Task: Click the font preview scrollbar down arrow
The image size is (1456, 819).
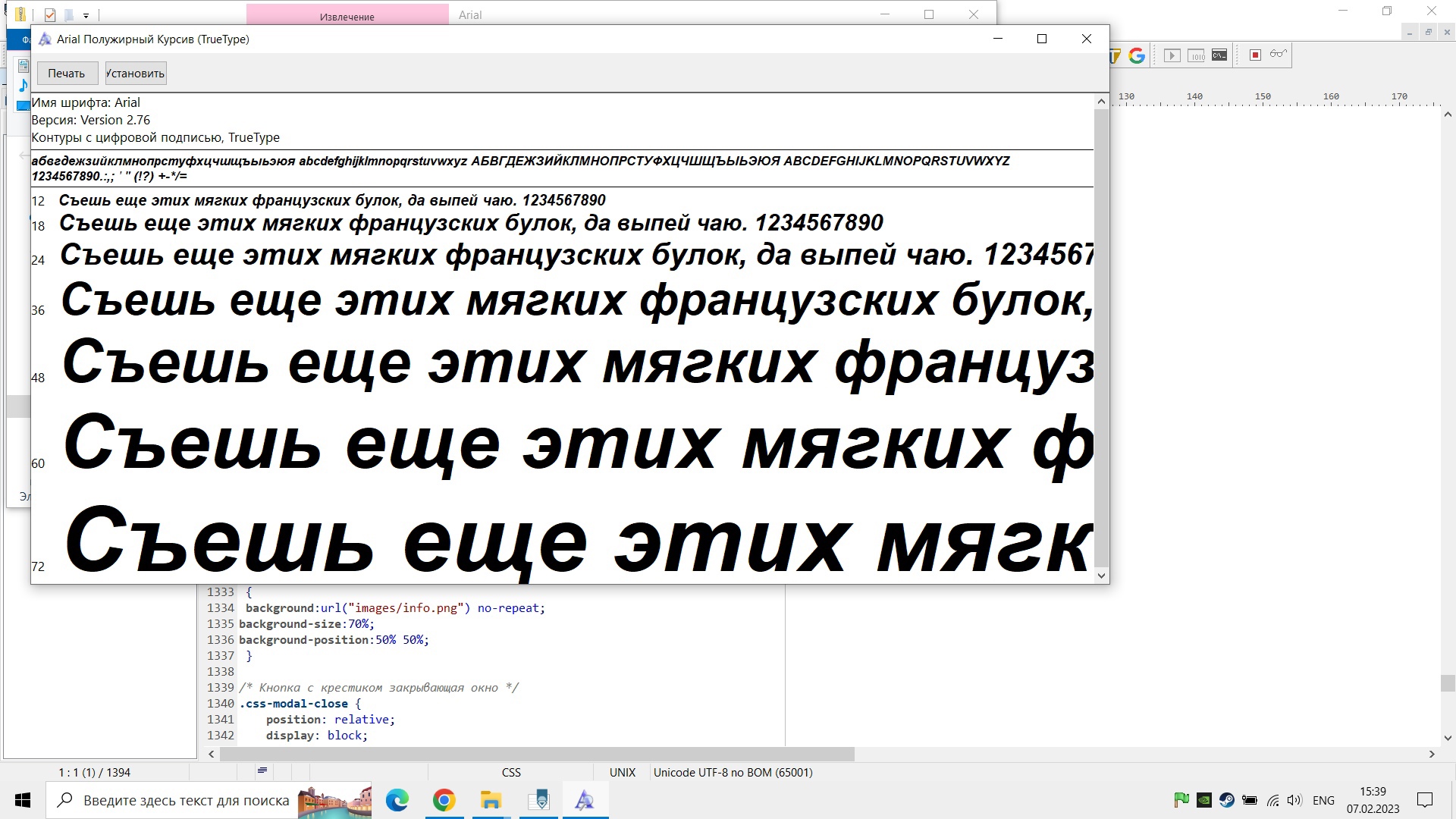Action: pos(1101,576)
